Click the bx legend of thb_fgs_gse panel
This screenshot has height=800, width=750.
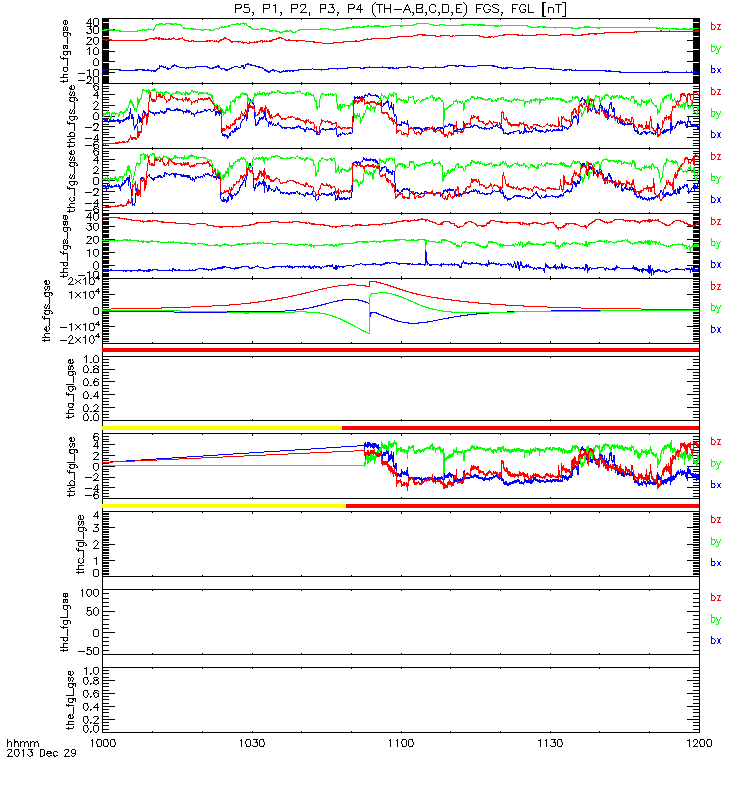716,135
